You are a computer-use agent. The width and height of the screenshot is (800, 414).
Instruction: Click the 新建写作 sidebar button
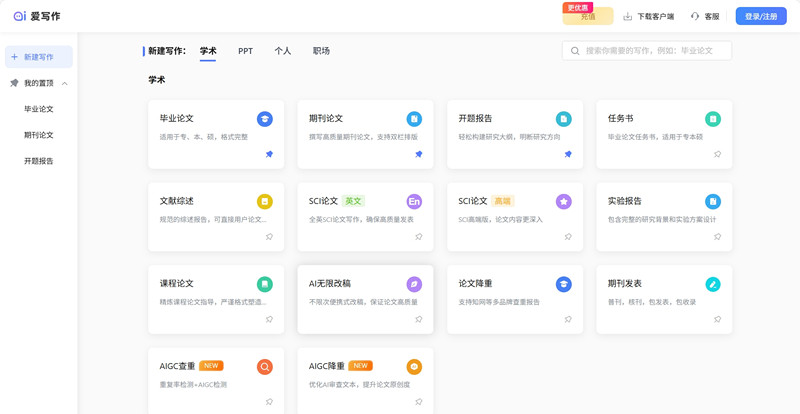[x=39, y=57]
